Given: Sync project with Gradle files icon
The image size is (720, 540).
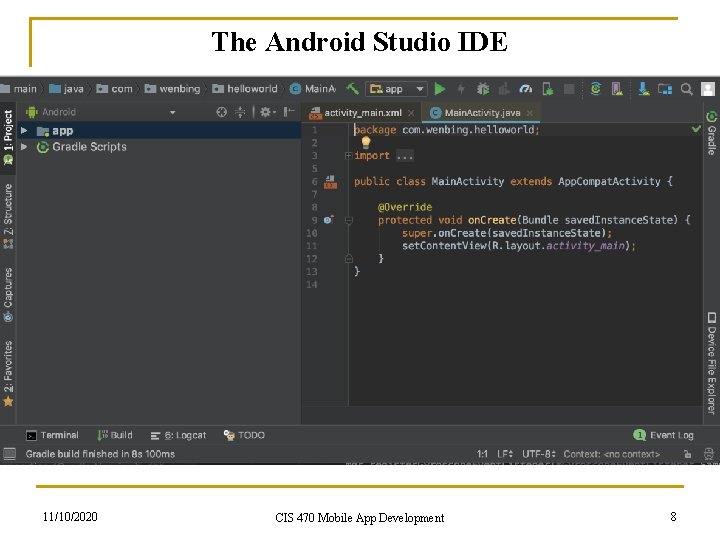Looking at the screenshot, I should coord(596,88).
